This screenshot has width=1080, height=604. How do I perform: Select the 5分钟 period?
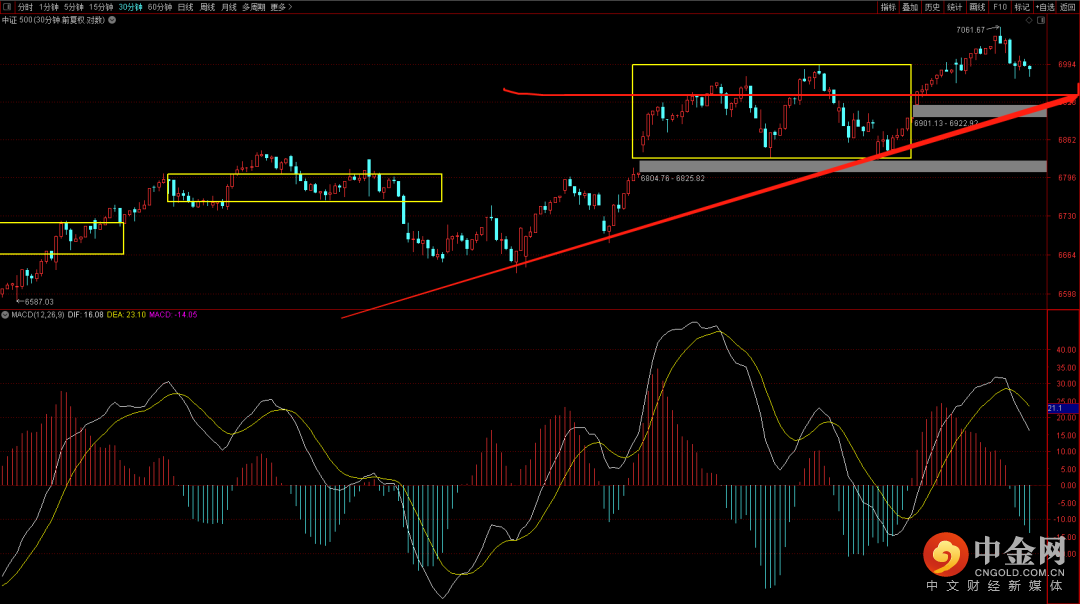click(x=75, y=7)
